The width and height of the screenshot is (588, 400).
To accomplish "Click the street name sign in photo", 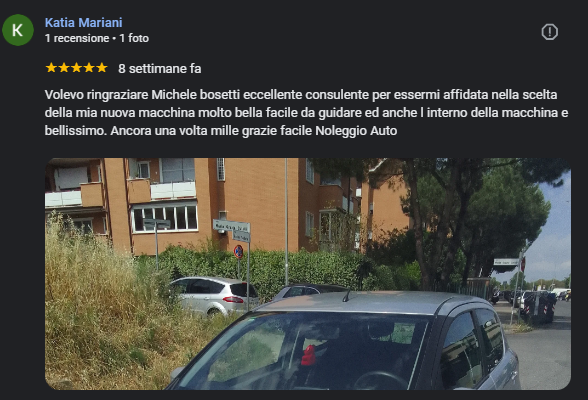I will tap(231, 226).
